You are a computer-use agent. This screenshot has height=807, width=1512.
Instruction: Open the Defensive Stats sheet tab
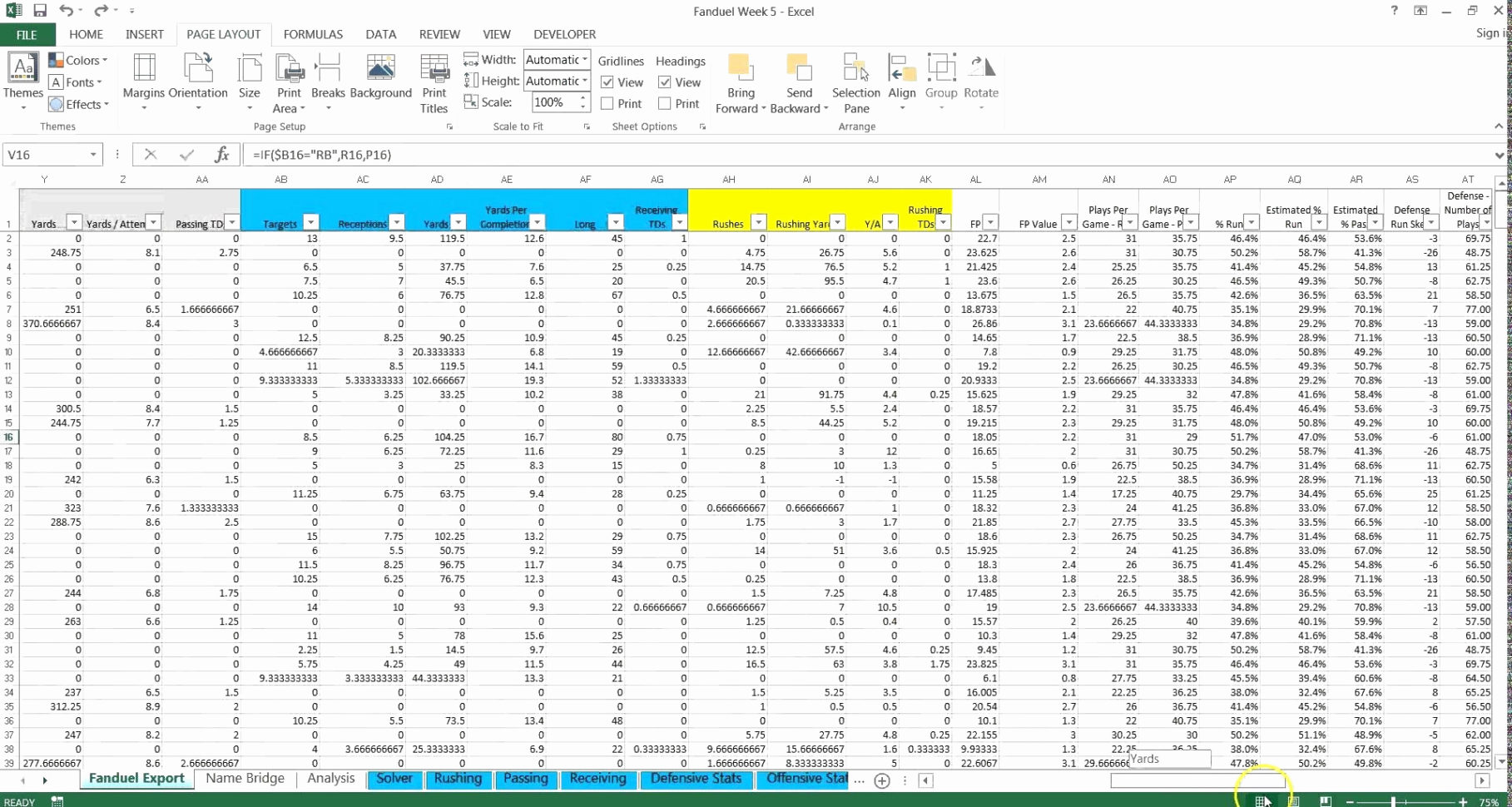click(x=696, y=779)
